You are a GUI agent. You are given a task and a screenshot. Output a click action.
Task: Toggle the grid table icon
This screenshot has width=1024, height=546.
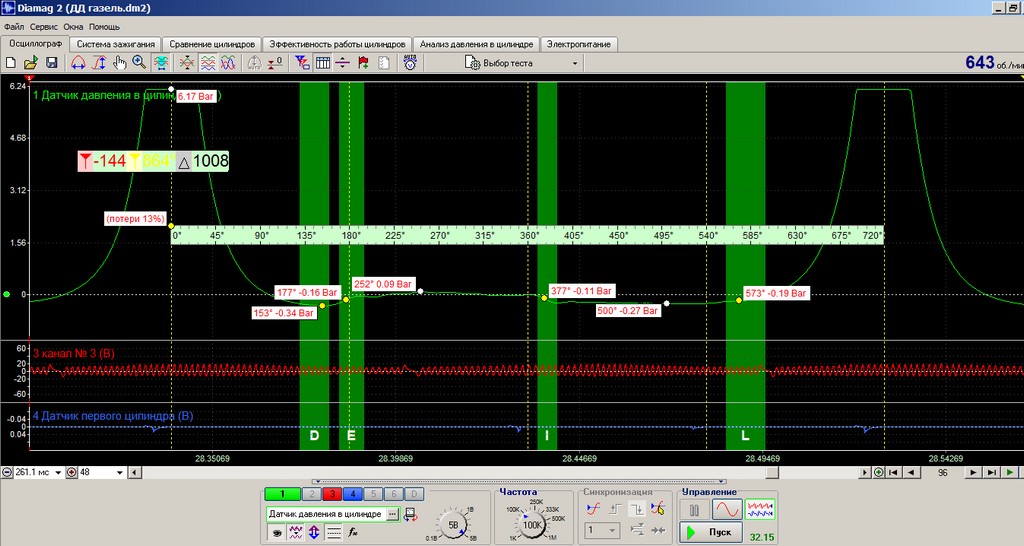[323, 63]
